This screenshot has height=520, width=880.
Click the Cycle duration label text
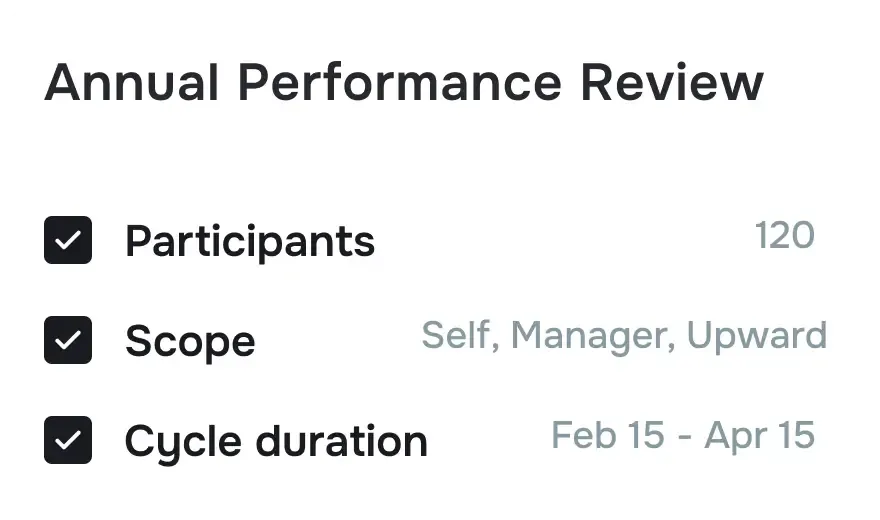[276, 441]
